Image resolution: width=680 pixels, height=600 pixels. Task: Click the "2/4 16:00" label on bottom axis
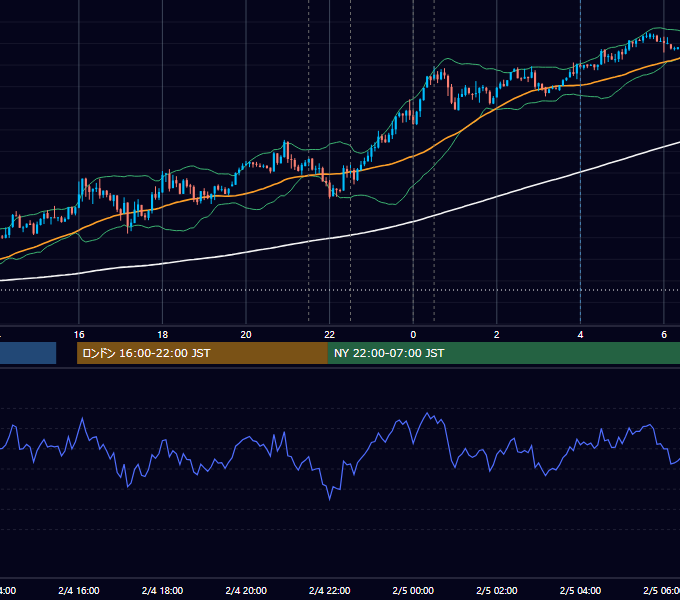[x=79, y=590]
